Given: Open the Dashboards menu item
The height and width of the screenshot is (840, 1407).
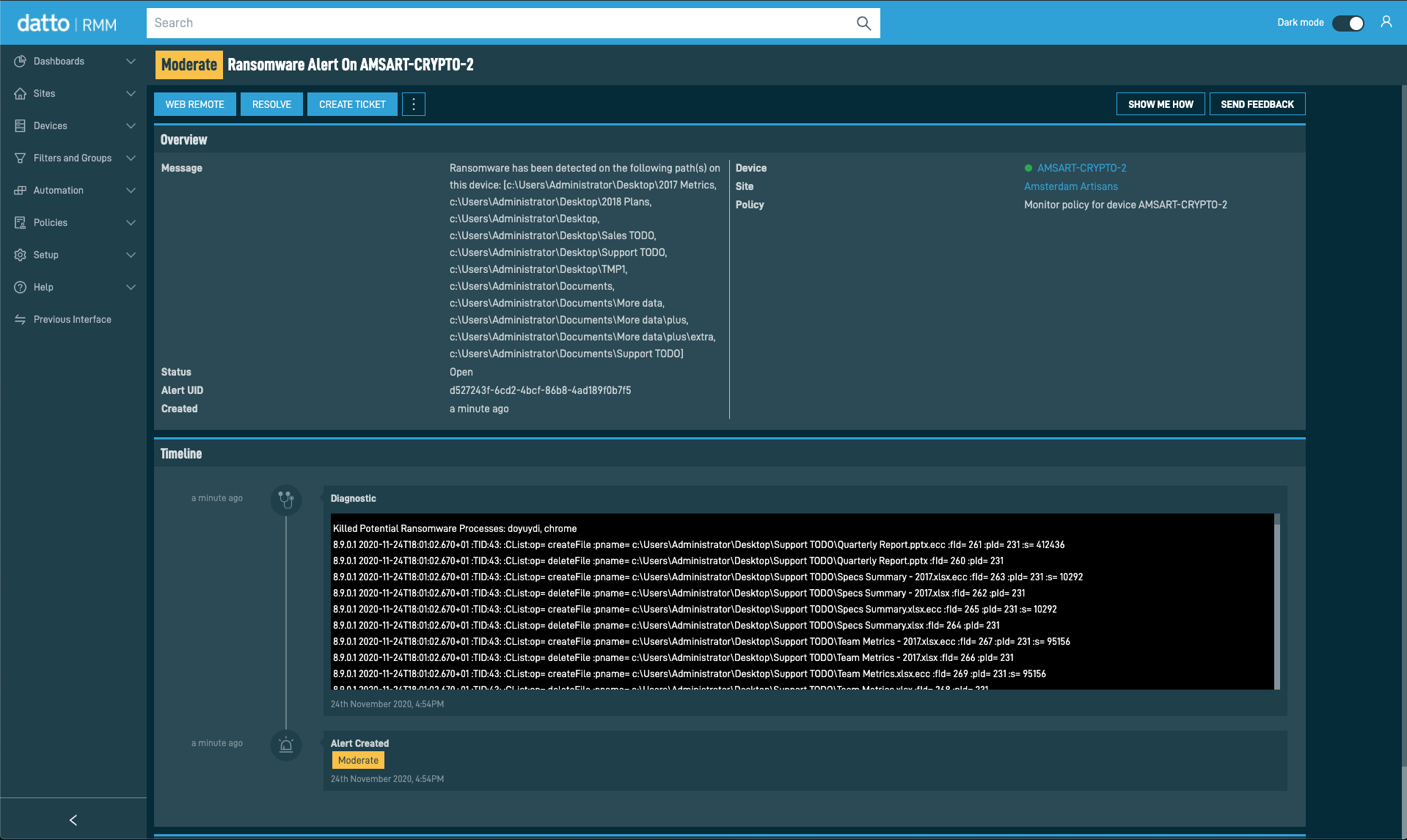Looking at the screenshot, I should click(73, 61).
